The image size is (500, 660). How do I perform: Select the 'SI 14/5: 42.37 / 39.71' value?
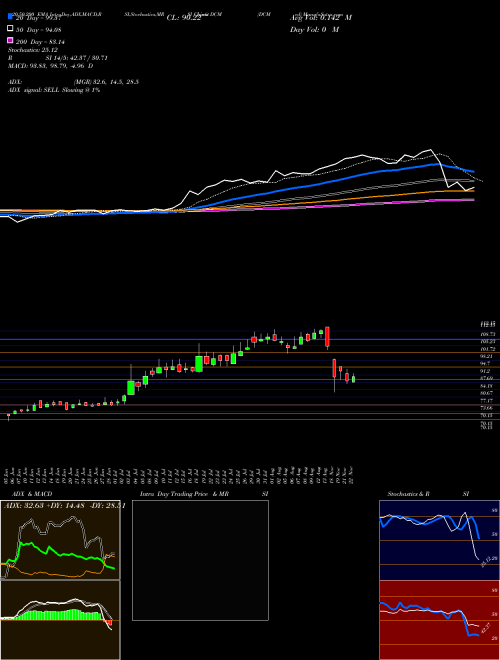(77, 58)
